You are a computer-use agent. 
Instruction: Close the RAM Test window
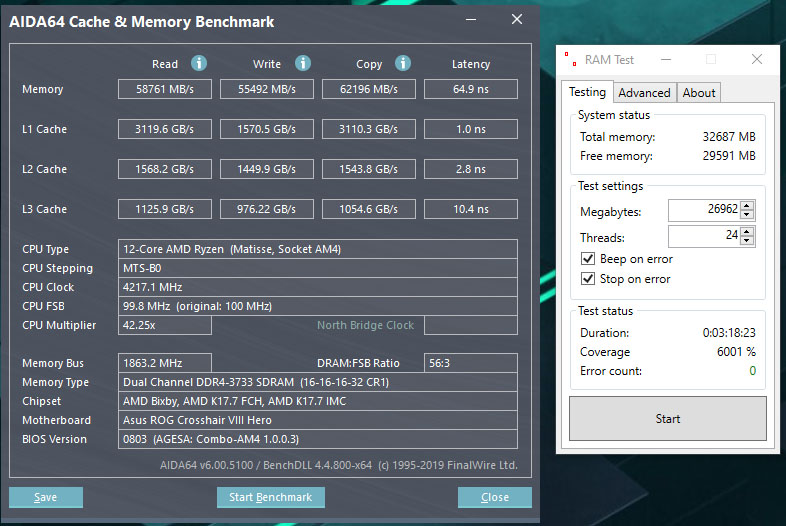(x=757, y=59)
